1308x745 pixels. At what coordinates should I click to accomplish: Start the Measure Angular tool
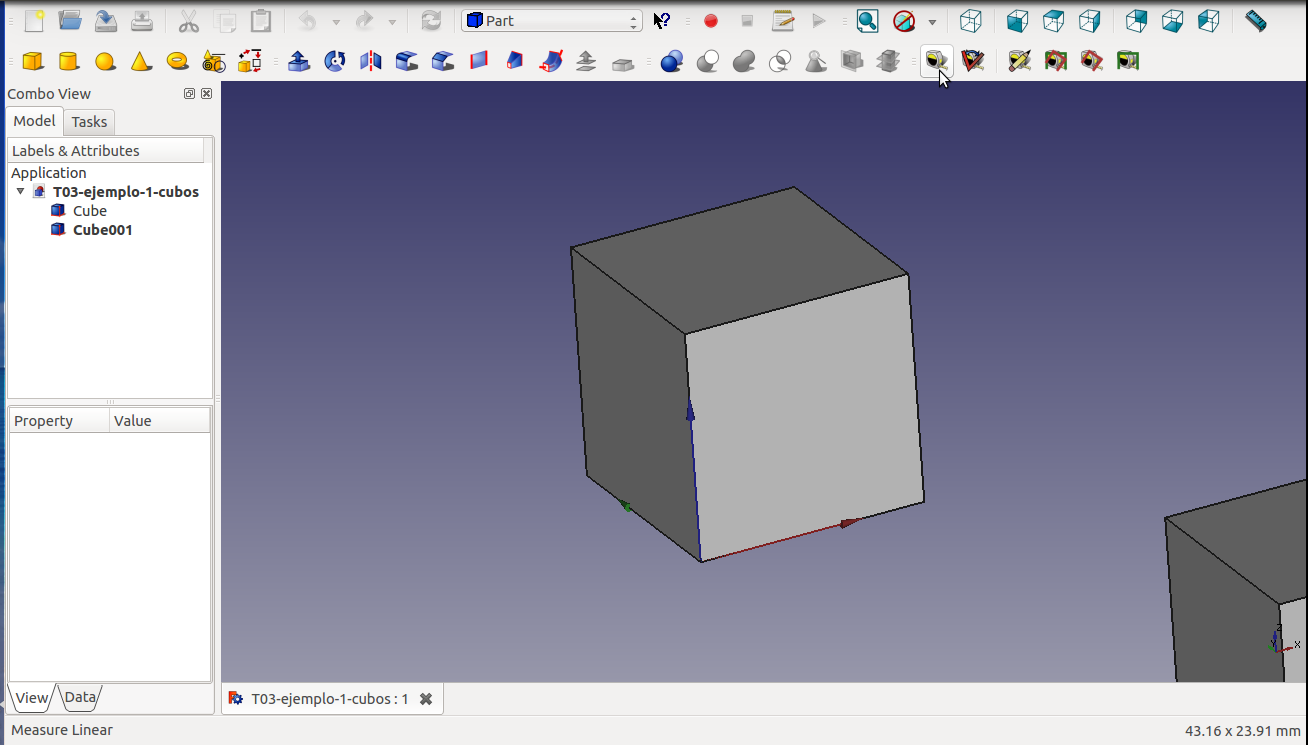click(972, 62)
